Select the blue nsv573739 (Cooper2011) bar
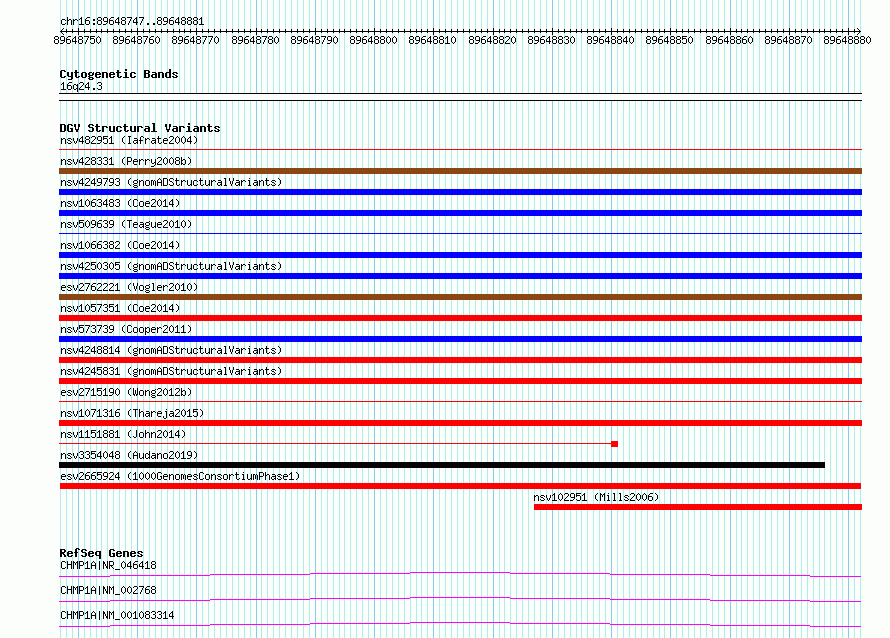Screen dimensions: 890x638 [x=460, y=339]
